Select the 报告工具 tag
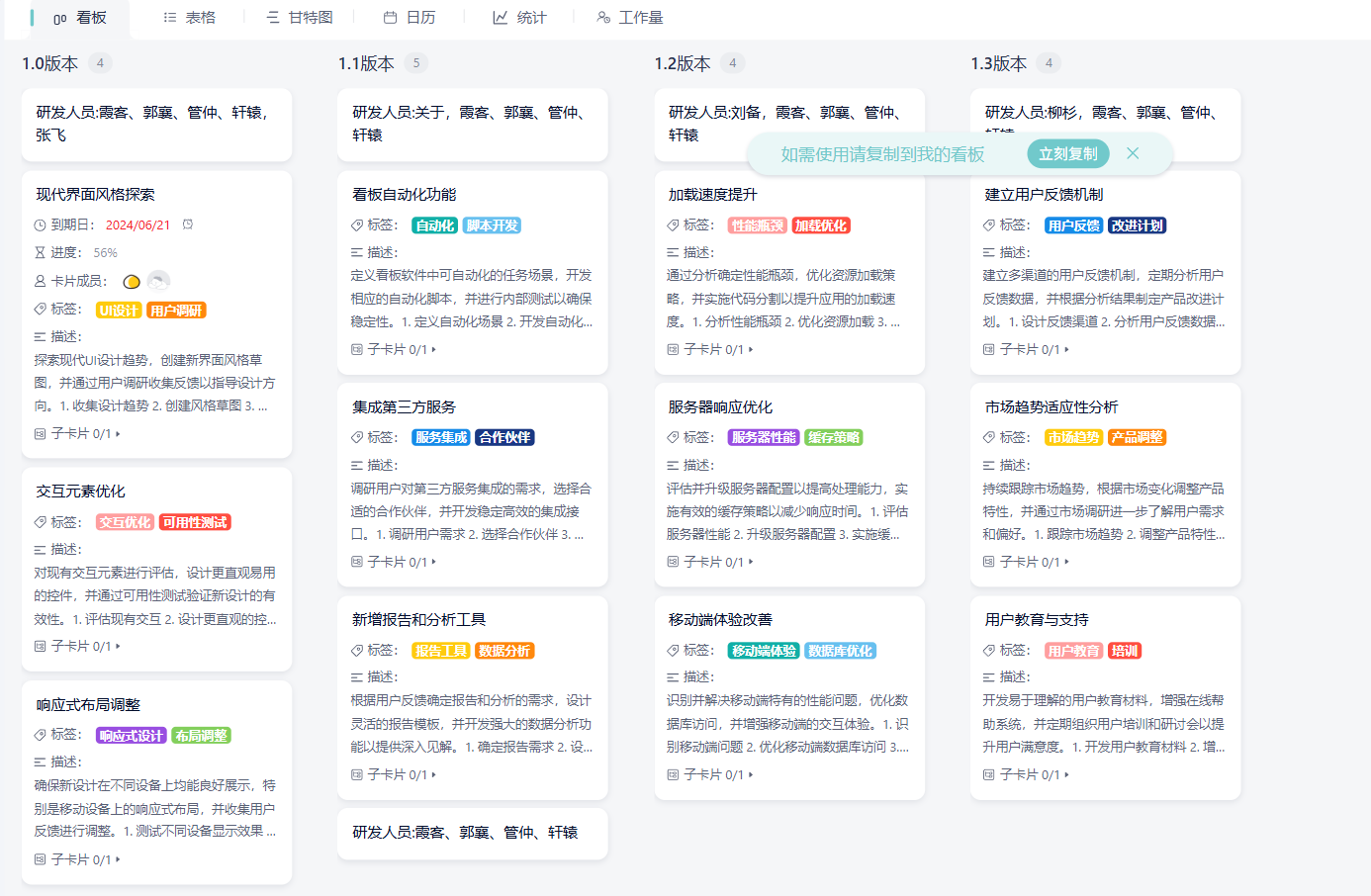This screenshot has height=896, width=1371. coord(441,651)
